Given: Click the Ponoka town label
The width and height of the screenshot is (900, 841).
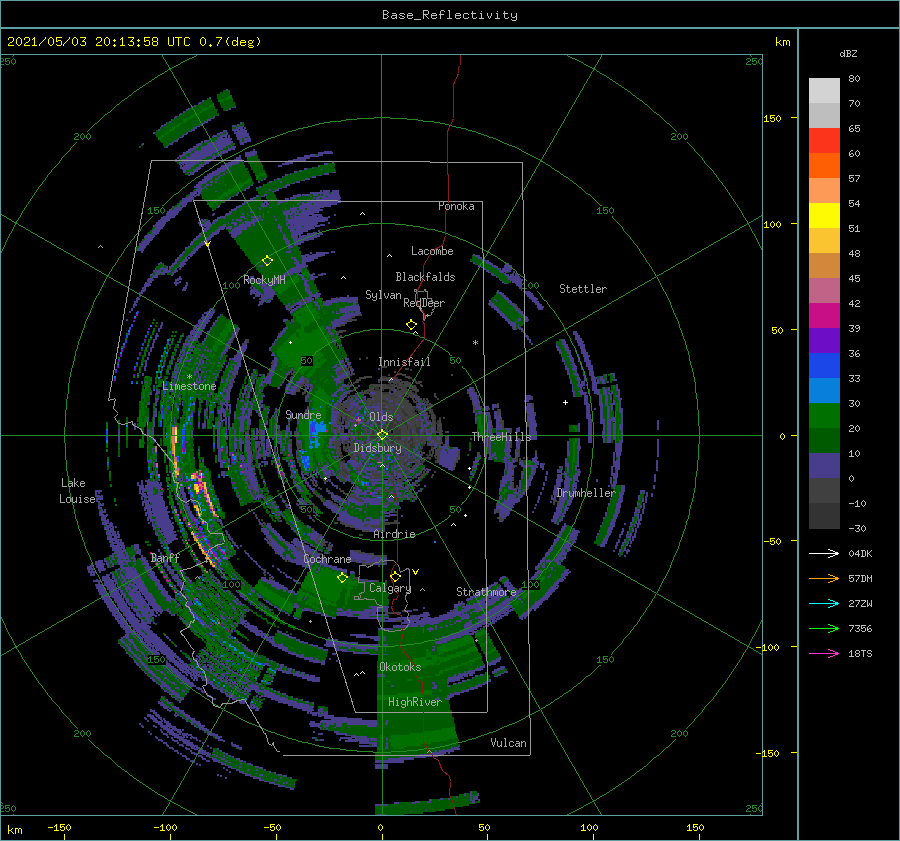Looking at the screenshot, I should [456, 206].
